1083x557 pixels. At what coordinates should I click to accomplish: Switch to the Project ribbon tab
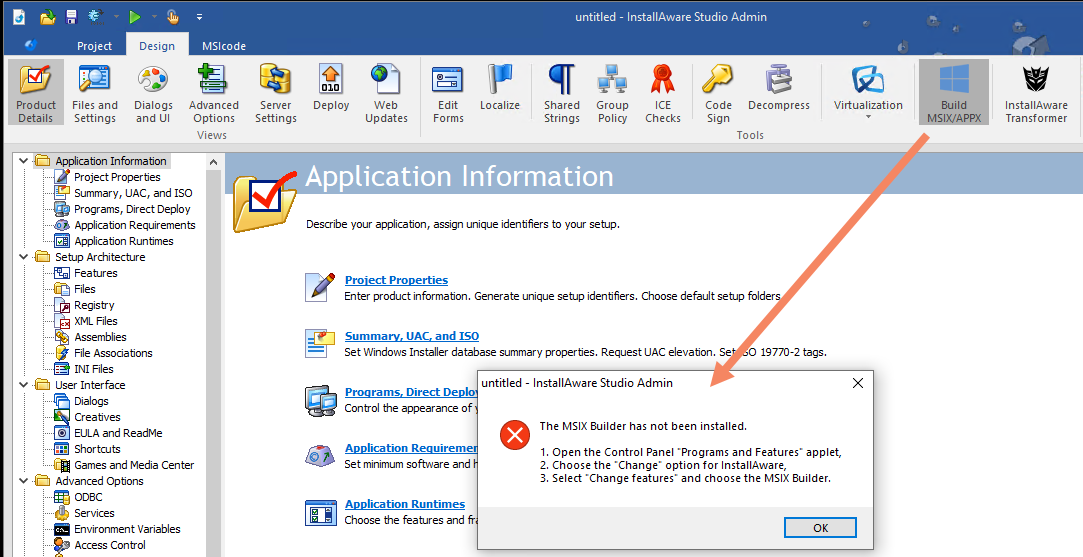click(95, 46)
